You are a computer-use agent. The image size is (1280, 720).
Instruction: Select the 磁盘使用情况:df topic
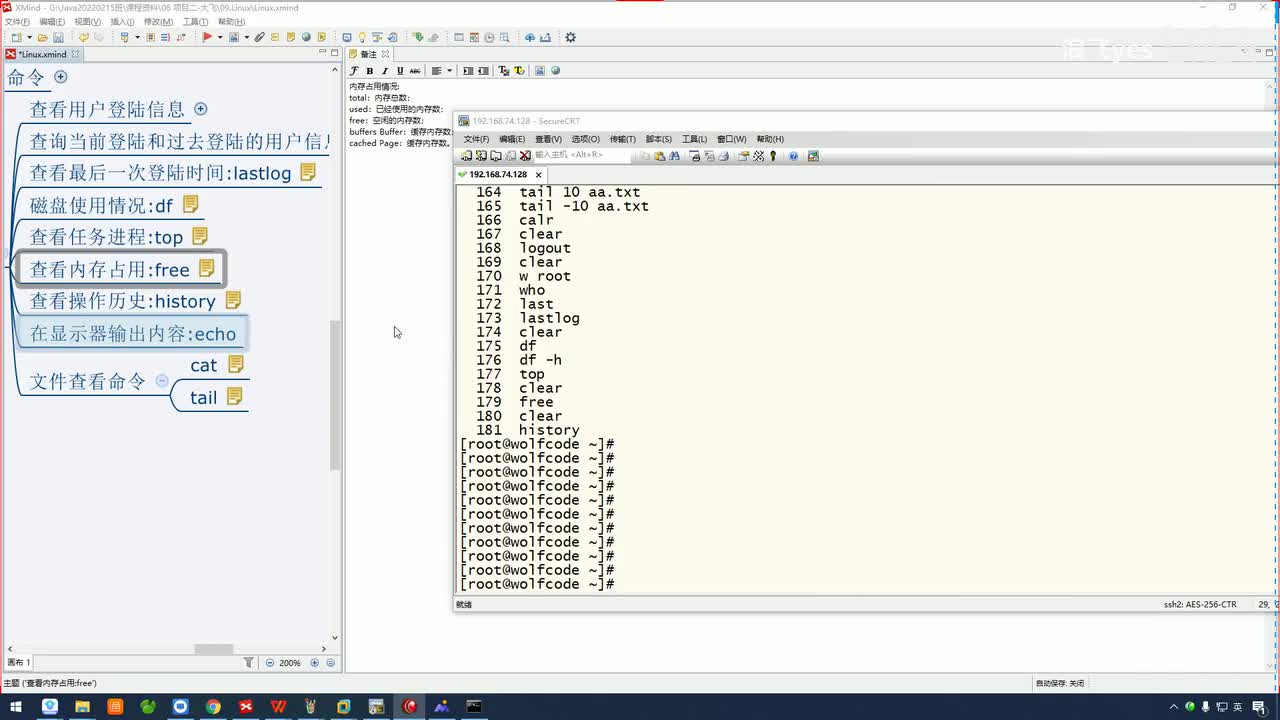(x=101, y=206)
